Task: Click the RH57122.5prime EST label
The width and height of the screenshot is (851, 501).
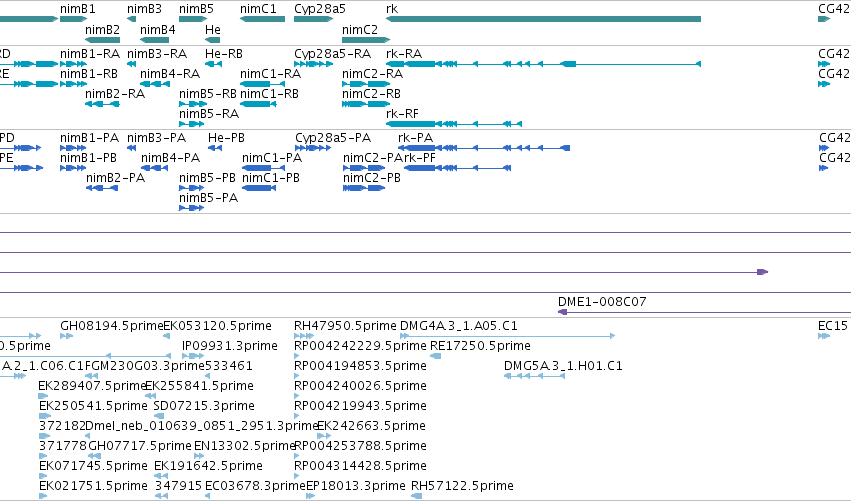Action: pyautogui.click(x=462, y=486)
